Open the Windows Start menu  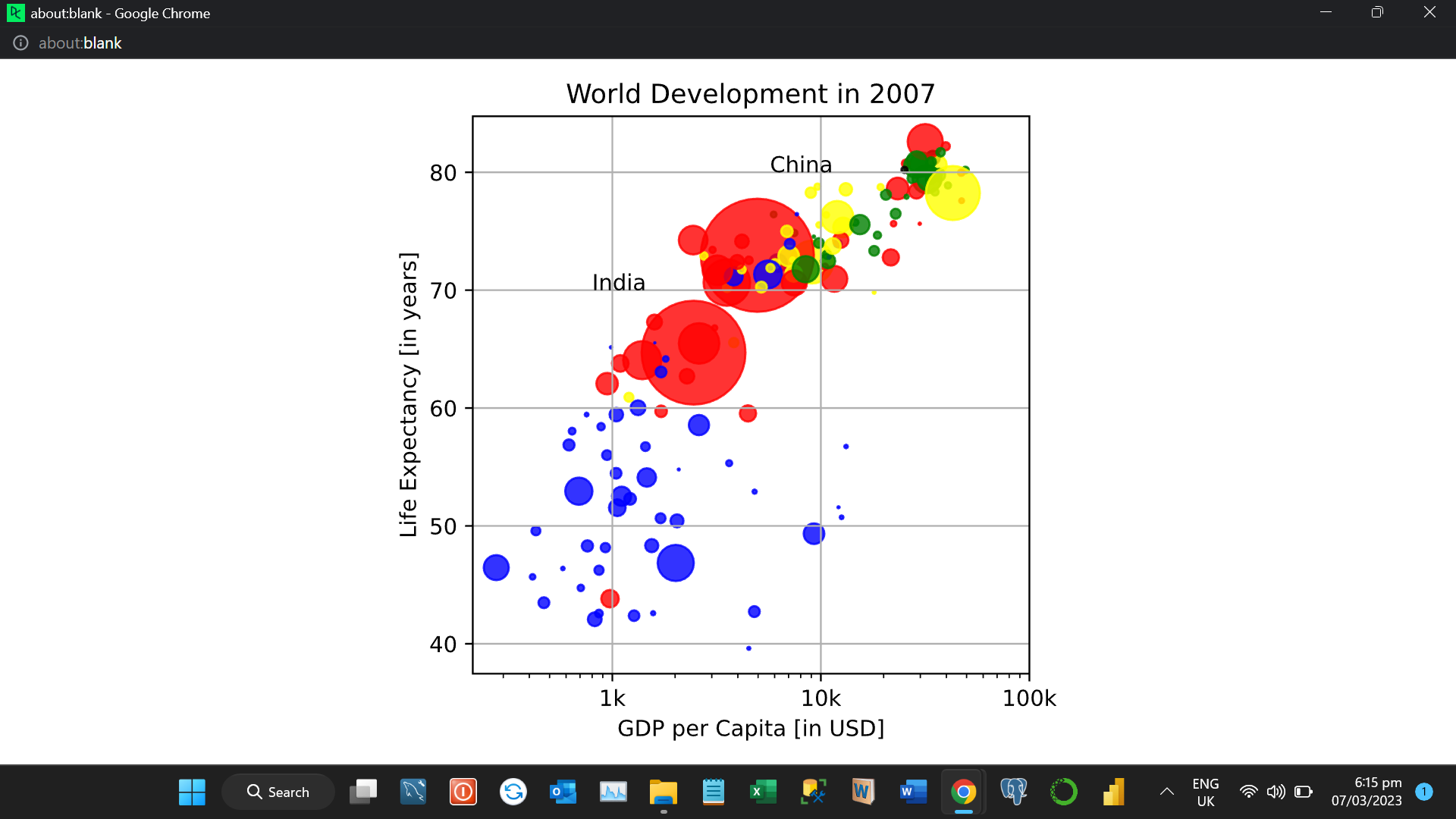click(192, 791)
